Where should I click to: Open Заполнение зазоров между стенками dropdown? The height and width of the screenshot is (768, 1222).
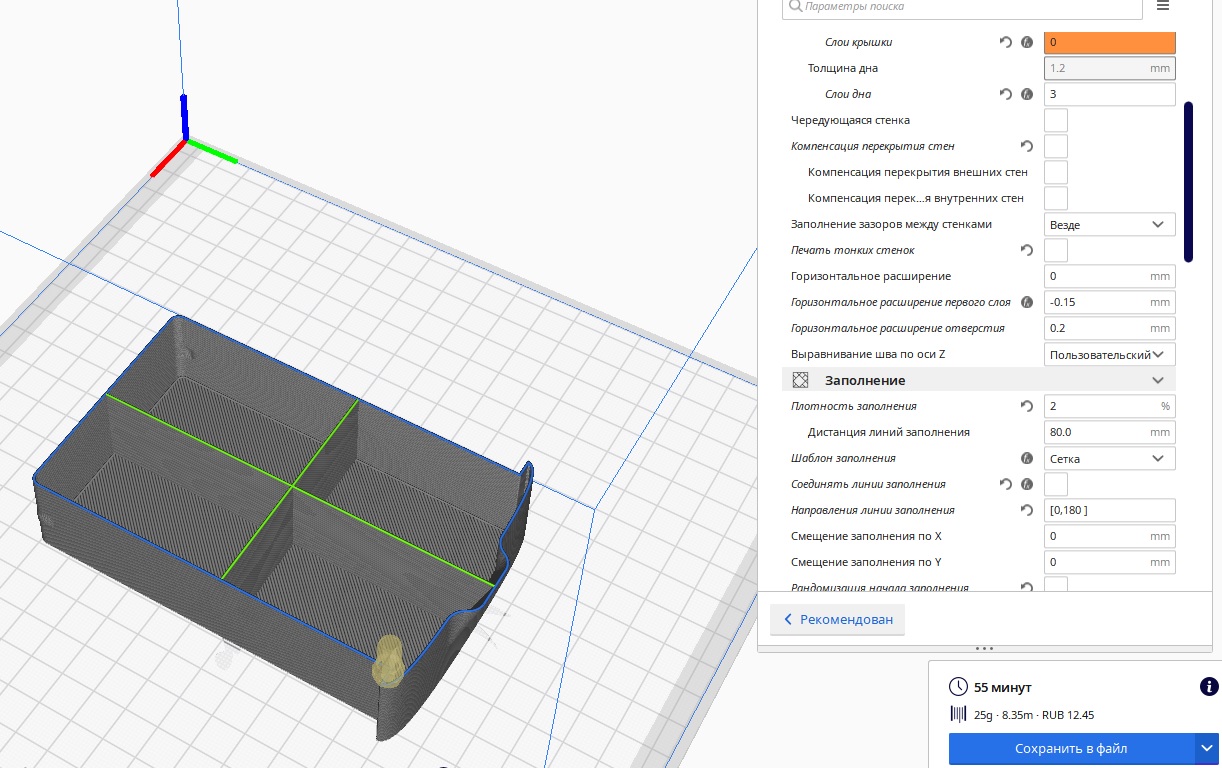[x=1109, y=224]
